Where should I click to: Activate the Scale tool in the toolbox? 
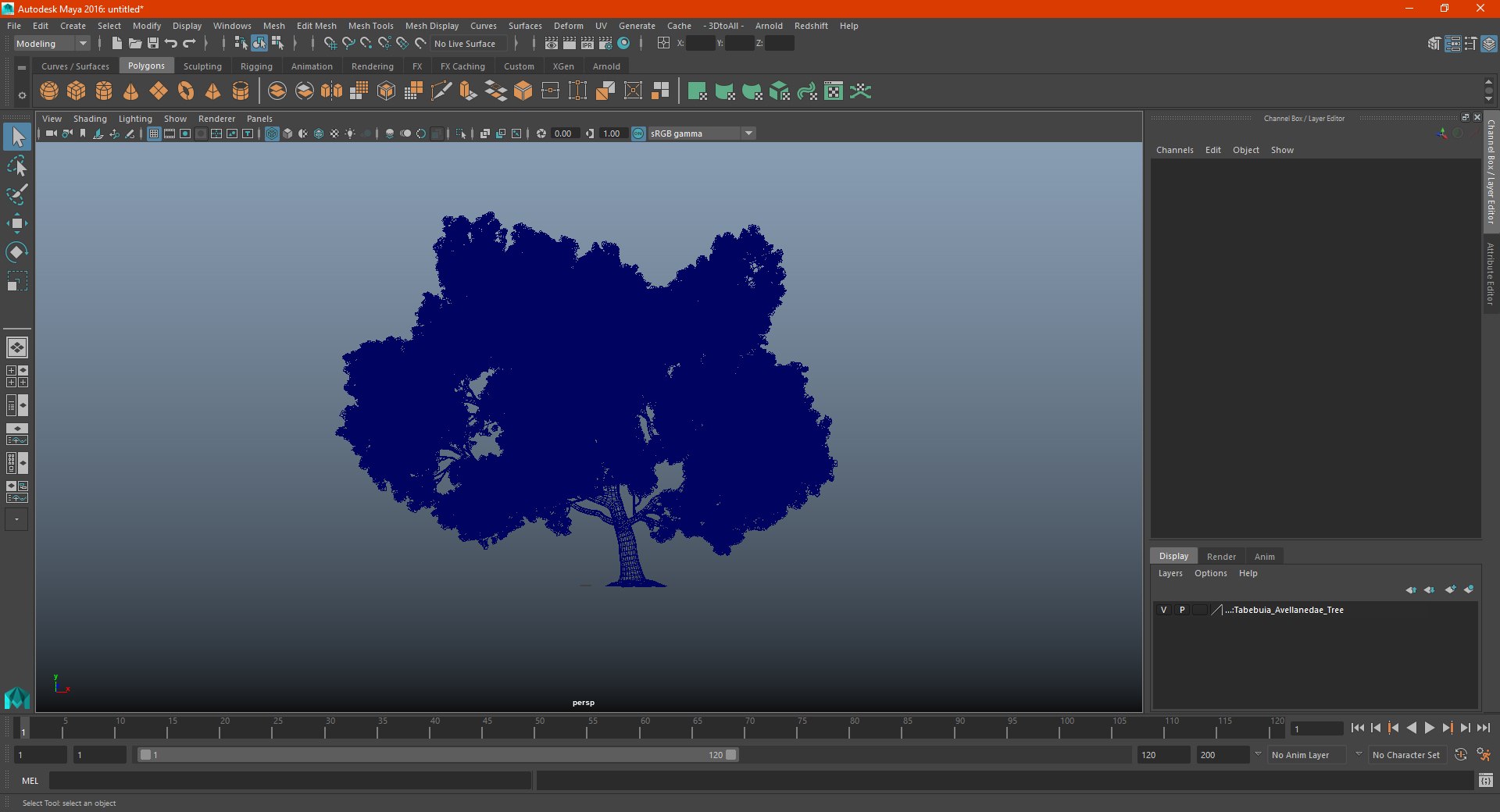pos(17,281)
